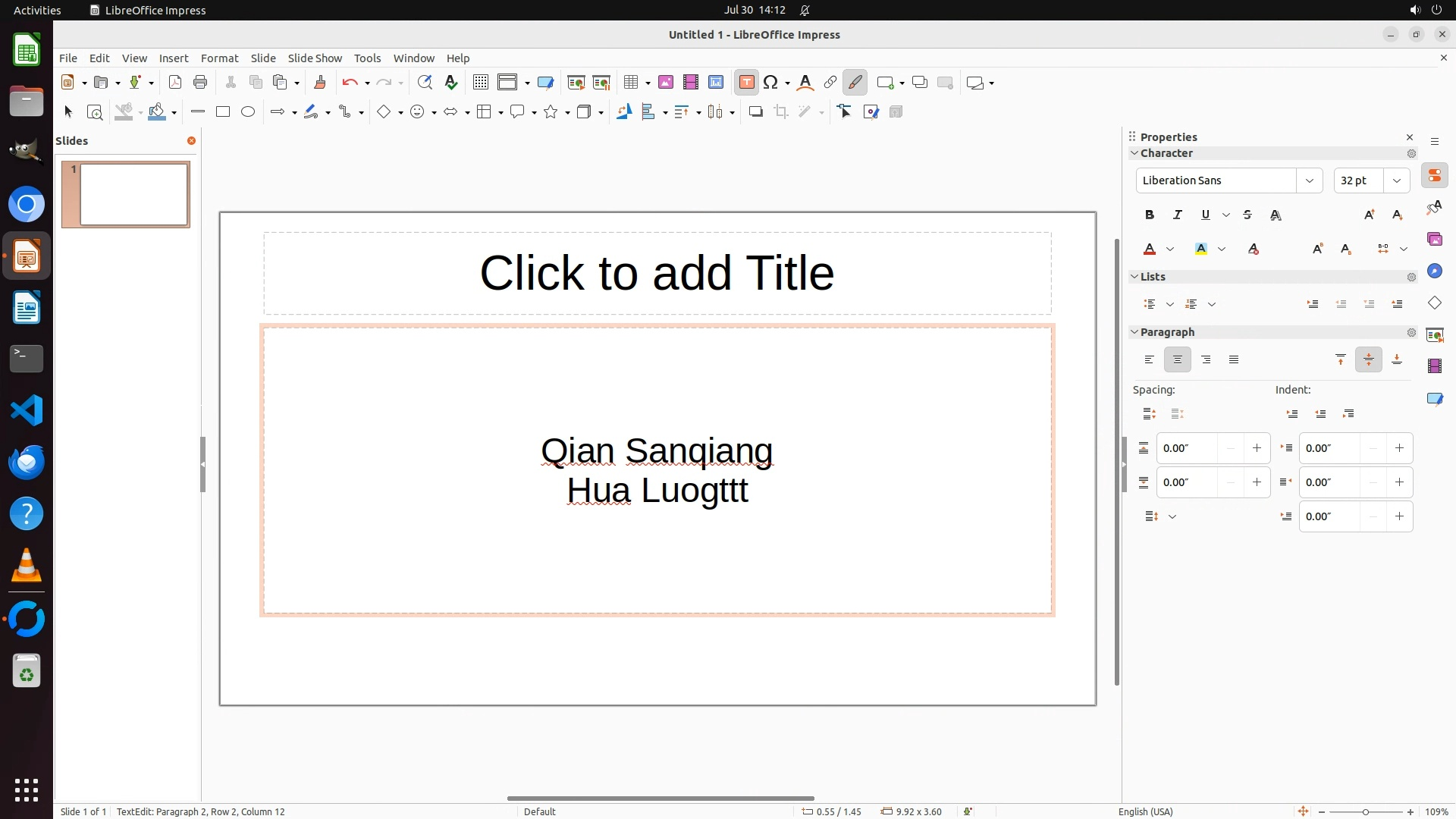The height and width of the screenshot is (819, 1456).
Task: Collapse the Lists section
Action: coord(1135,277)
